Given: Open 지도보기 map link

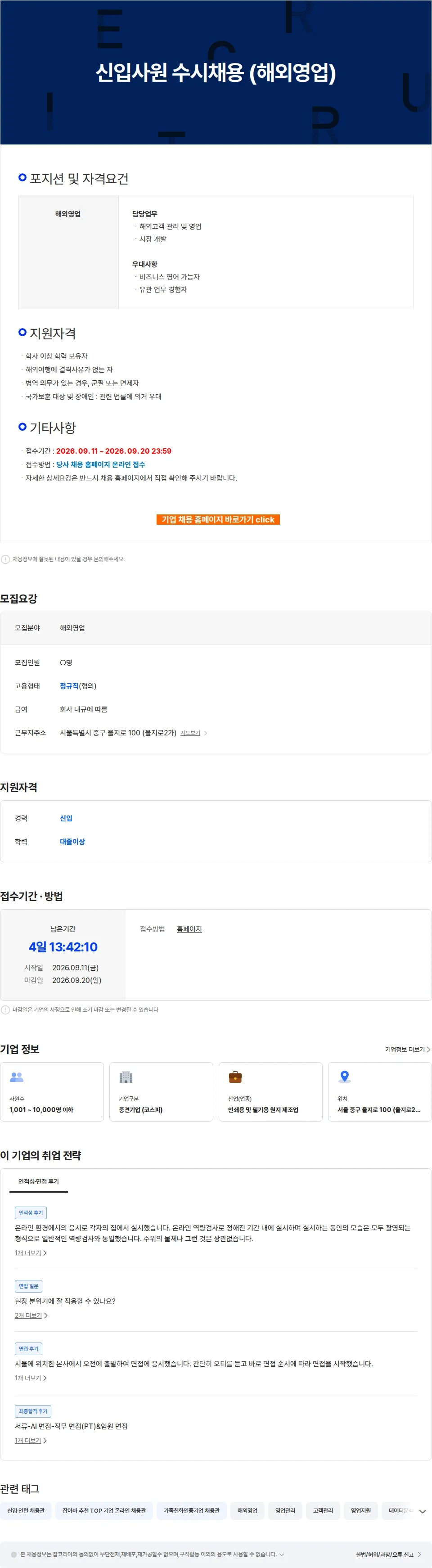Looking at the screenshot, I should coord(190,733).
